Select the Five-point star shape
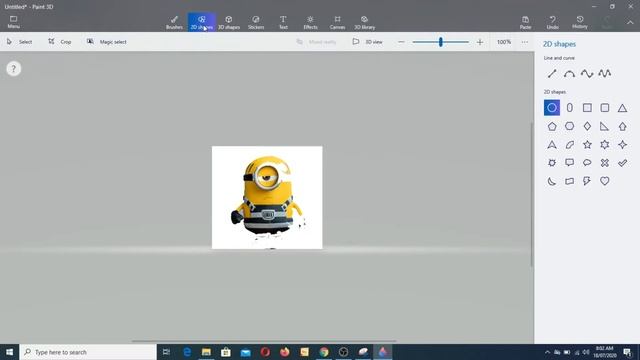The height and width of the screenshot is (360, 640). pos(587,144)
